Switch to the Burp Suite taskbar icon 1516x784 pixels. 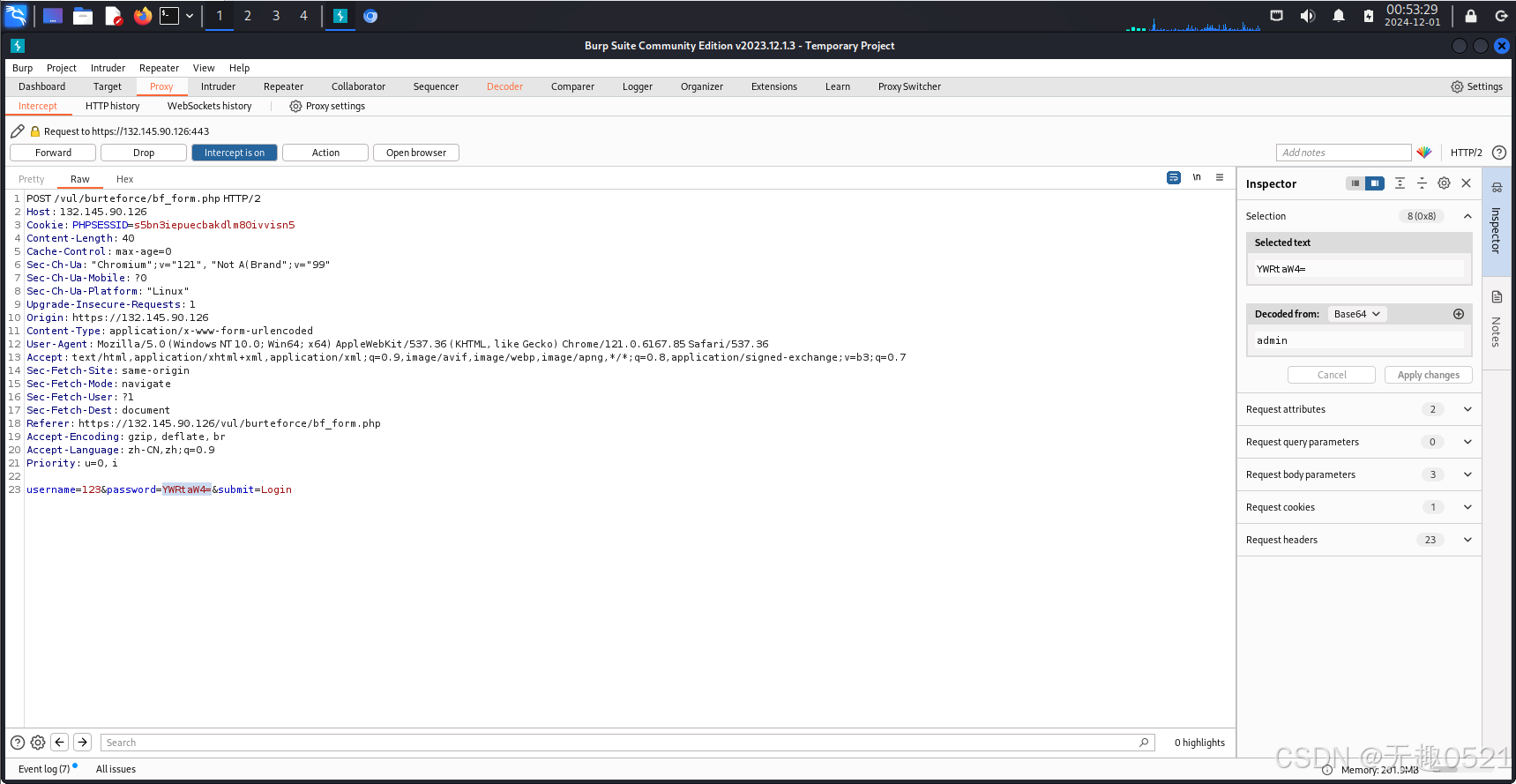point(340,16)
